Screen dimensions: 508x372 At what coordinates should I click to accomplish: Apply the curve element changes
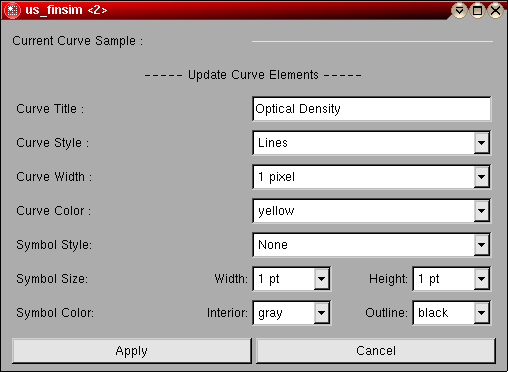132,351
